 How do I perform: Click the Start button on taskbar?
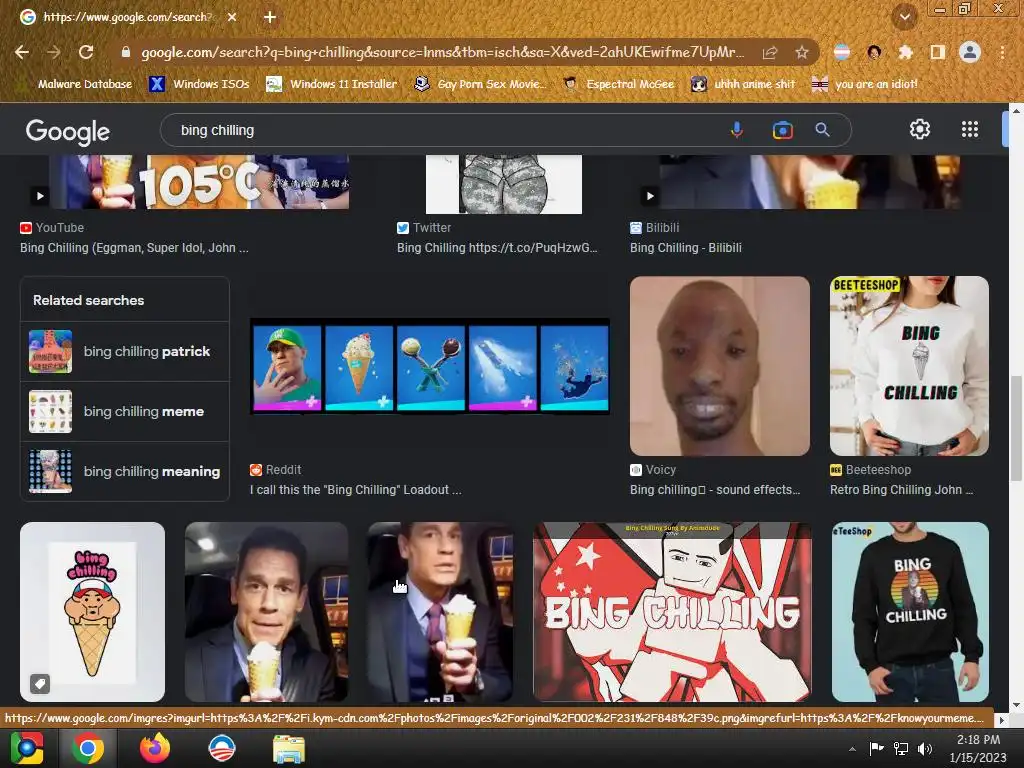point(27,748)
